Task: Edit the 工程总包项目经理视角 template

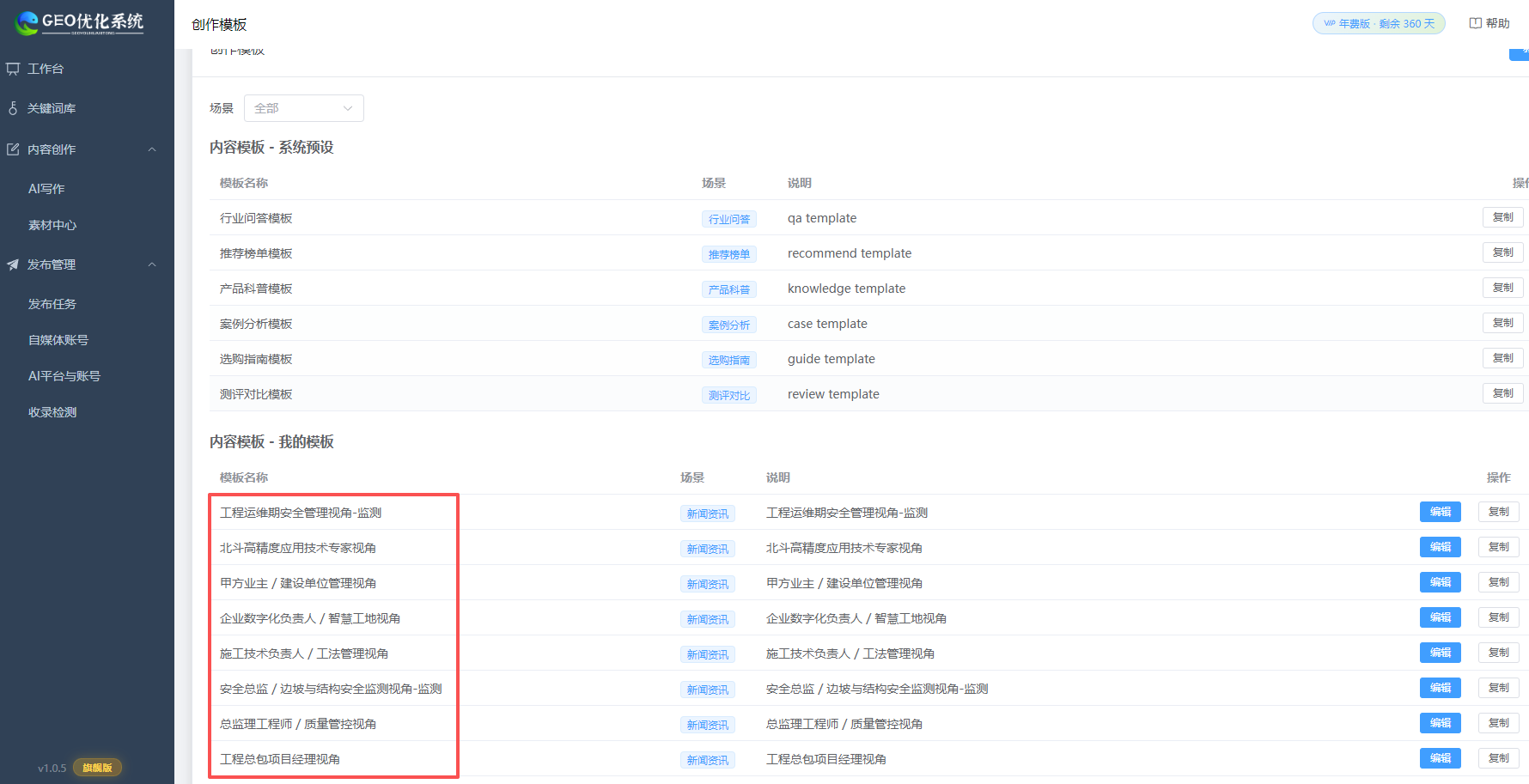Action: click(1440, 758)
